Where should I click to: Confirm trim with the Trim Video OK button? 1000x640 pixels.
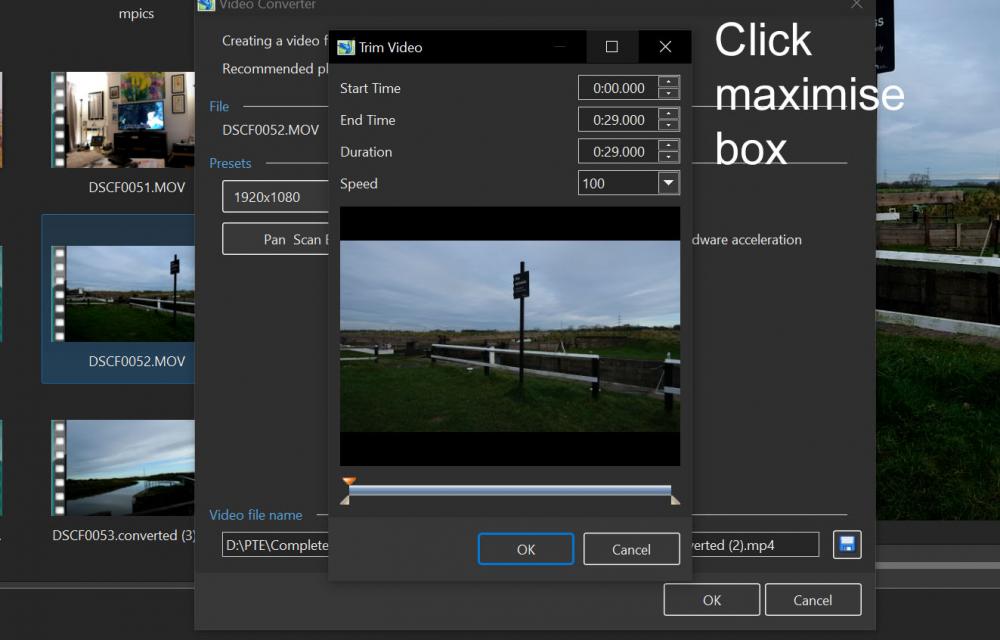tap(525, 549)
